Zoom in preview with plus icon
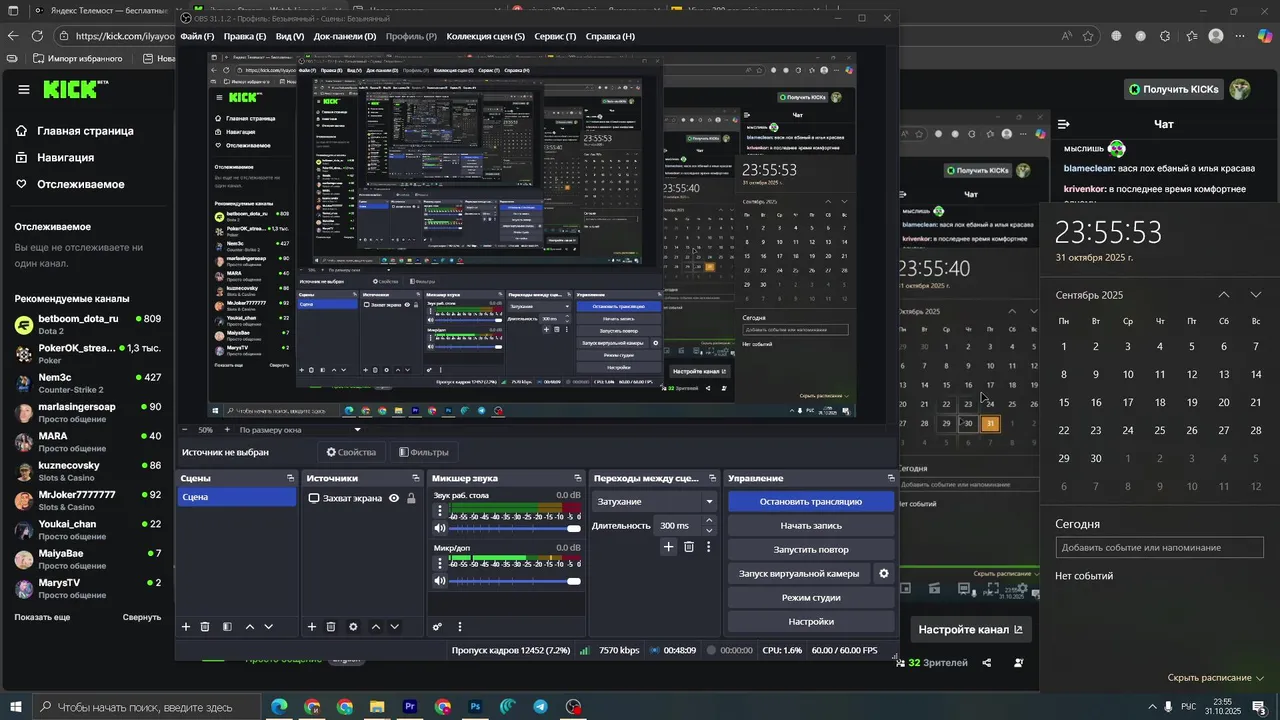This screenshot has width=1280, height=720. (227, 430)
